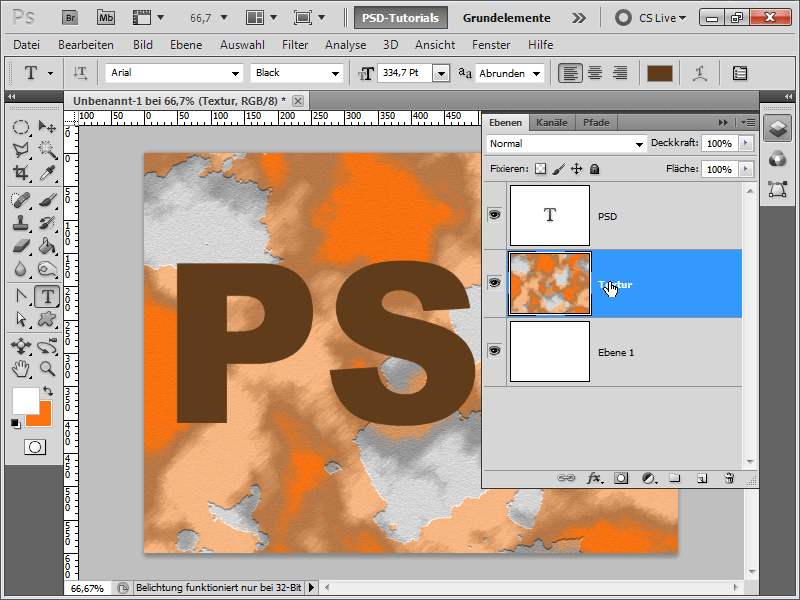Select the Horizontal Type tool in toolbox
This screenshot has height=600, width=800.
[47, 296]
